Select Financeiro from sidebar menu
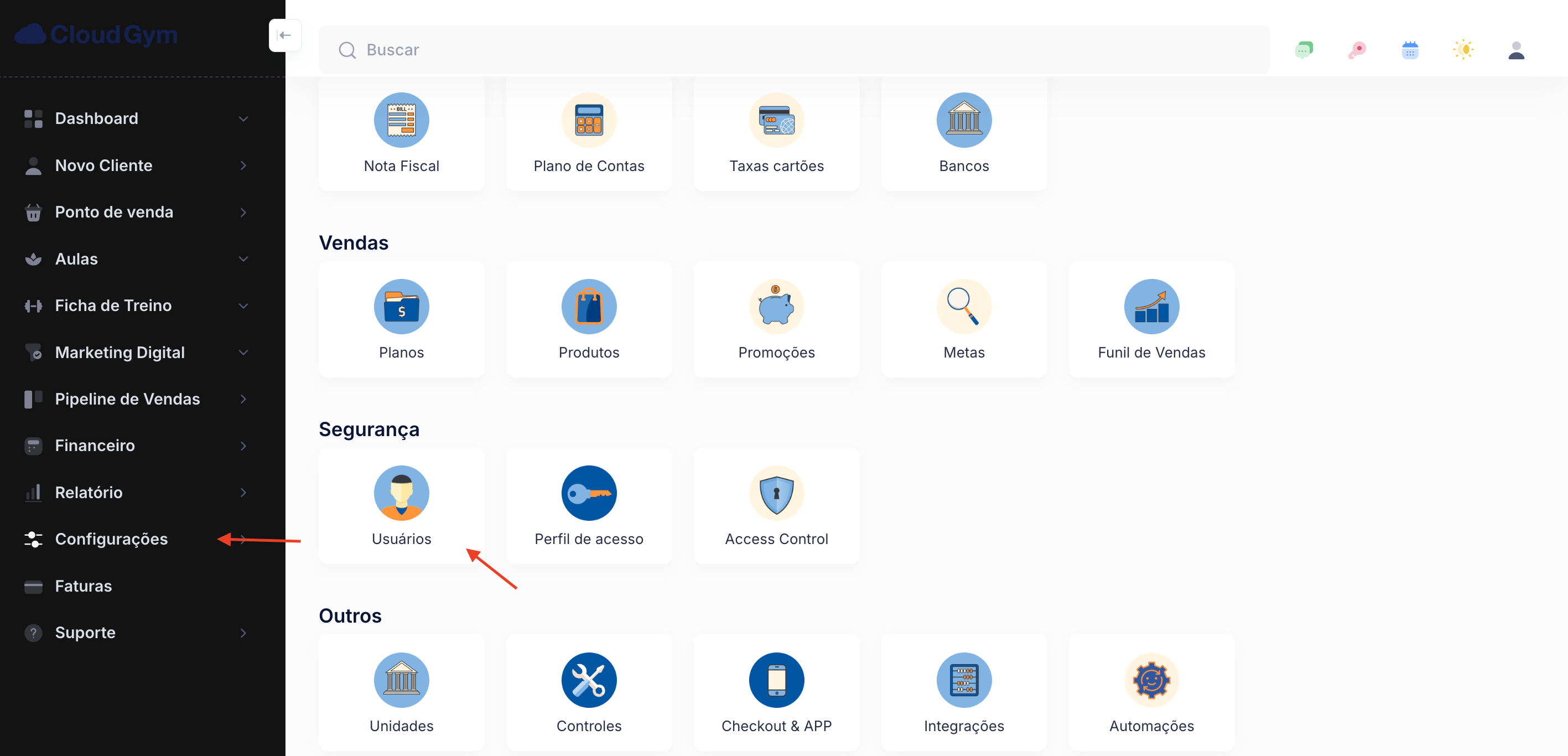1568x756 pixels. (95, 446)
